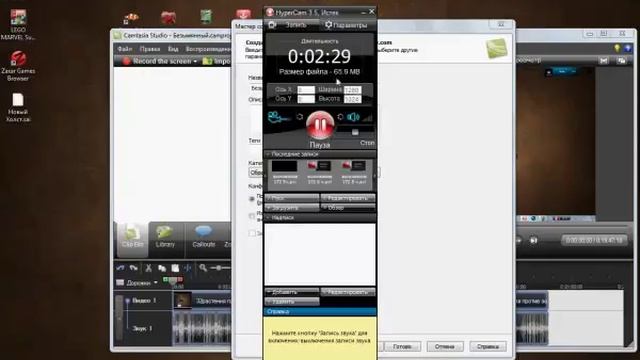Click the Split icon in timeline toolbar
This screenshot has width=640, height=360.
(187, 268)
